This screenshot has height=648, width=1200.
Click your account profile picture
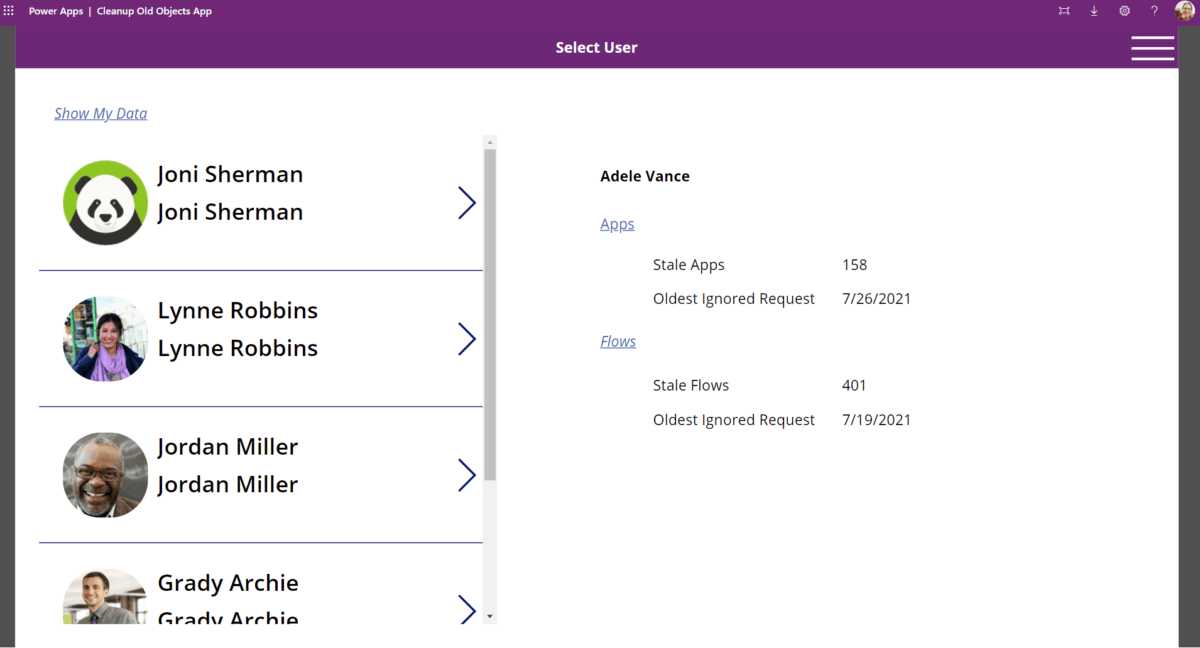click(x=1185, y=10)
